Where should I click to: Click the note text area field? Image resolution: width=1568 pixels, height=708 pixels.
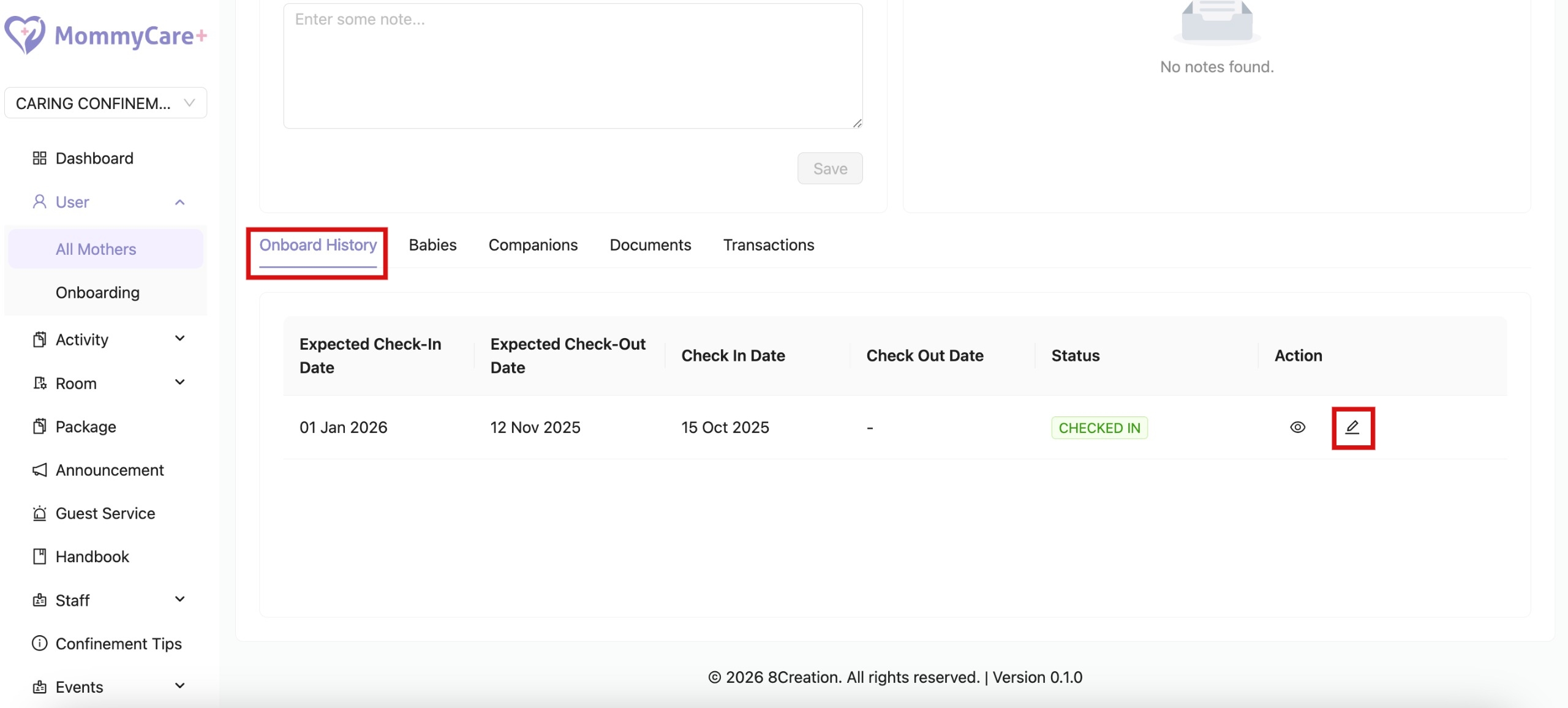click(x=573, y=66)
